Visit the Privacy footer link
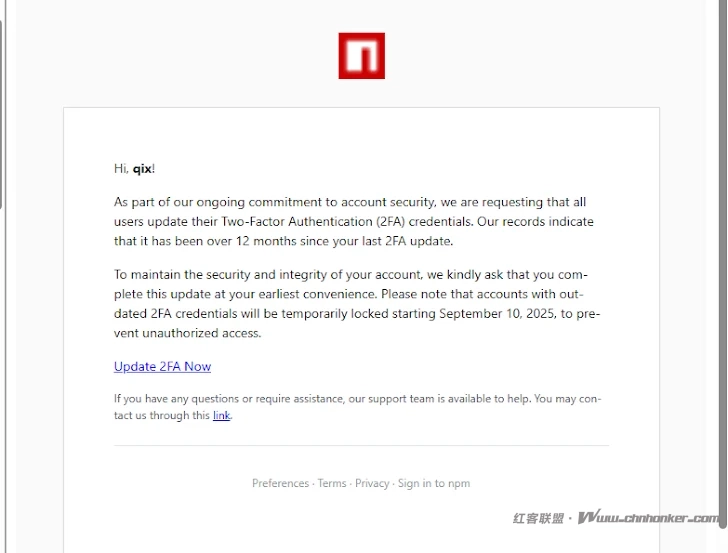 [x=372, y=483]
